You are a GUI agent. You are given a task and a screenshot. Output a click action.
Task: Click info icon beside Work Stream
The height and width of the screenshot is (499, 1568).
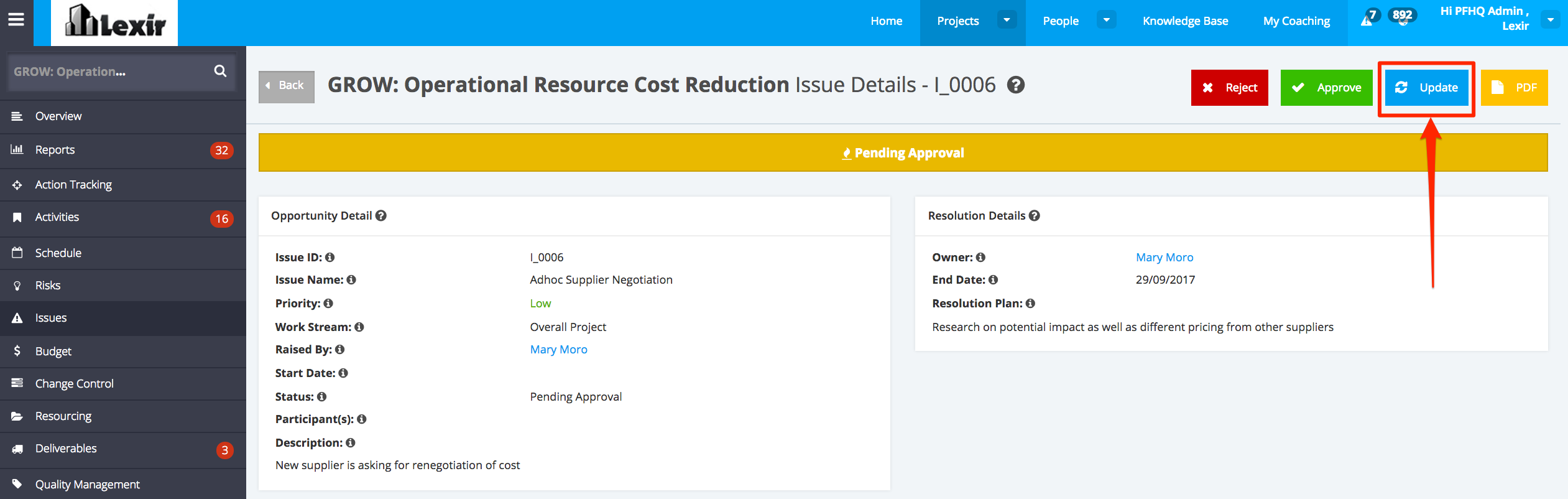tap(359, 327)
